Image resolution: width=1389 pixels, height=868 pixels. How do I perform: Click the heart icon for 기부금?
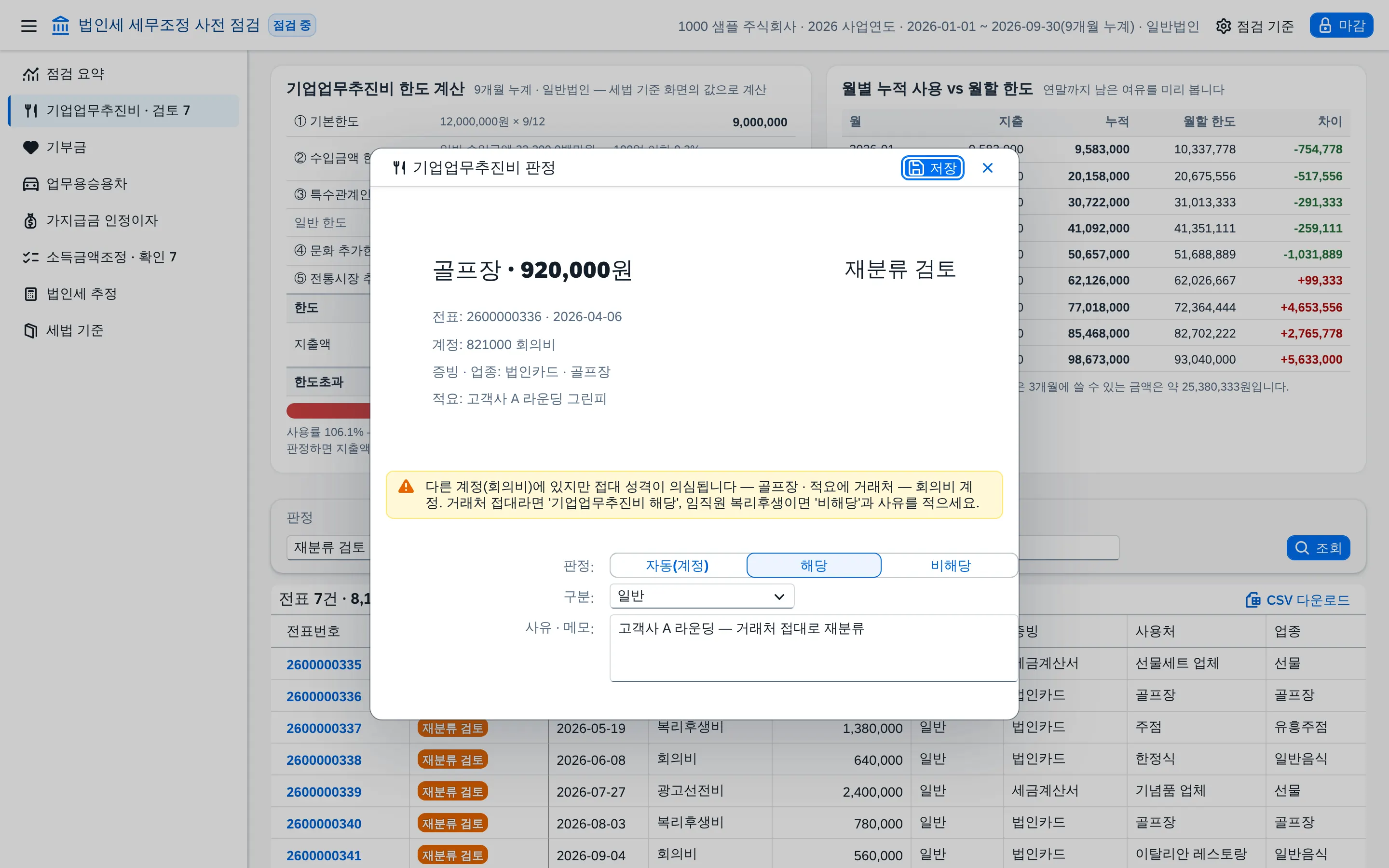(30, 148)
